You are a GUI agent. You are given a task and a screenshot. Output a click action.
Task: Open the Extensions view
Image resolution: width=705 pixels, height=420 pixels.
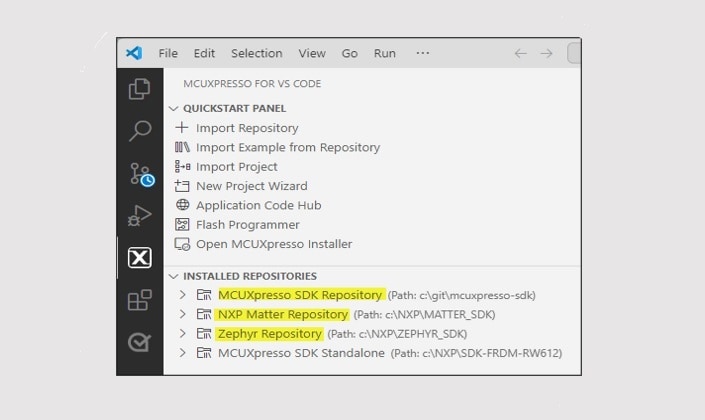(x=140, y=300)
